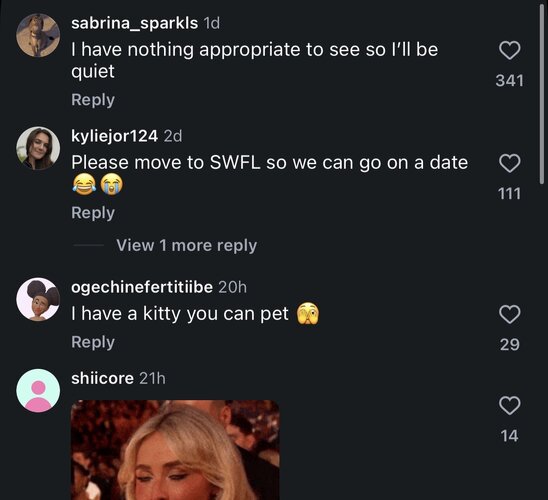
Task: Open username kyliejor124
Action: 114,136
